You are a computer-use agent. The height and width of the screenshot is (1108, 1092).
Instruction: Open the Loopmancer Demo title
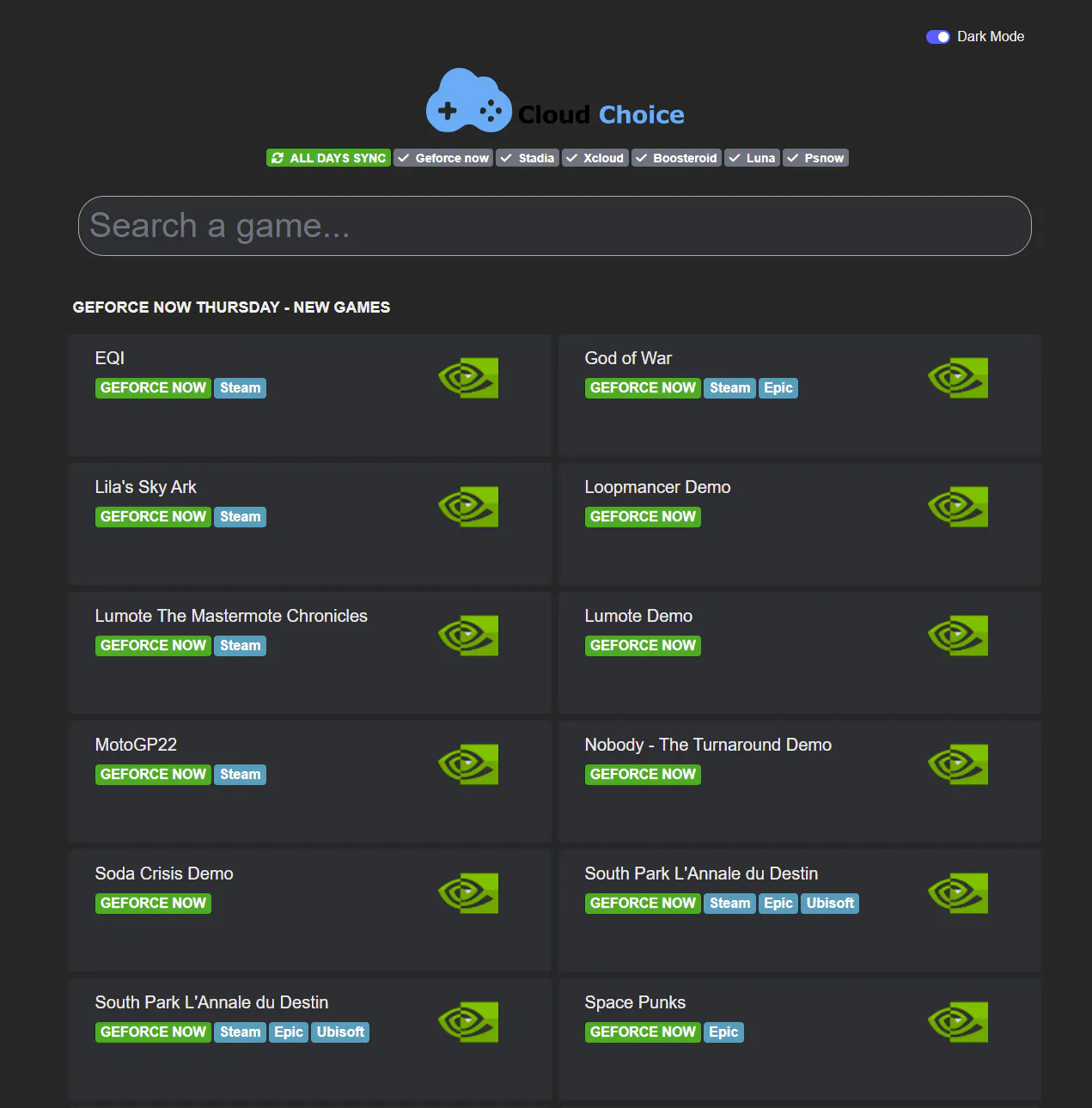pos(657,487)
